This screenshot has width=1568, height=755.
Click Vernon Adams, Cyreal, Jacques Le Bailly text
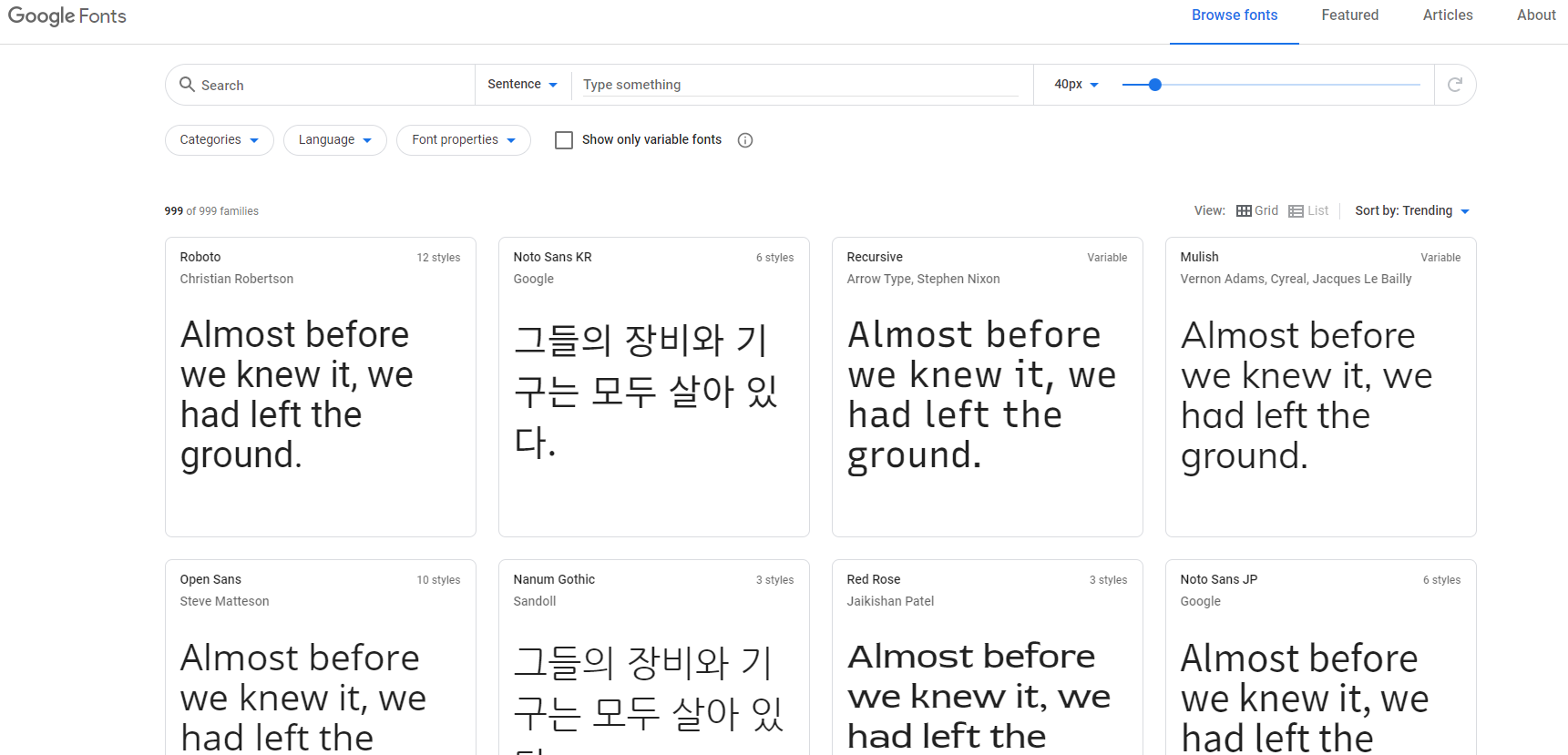[1296, 279]
